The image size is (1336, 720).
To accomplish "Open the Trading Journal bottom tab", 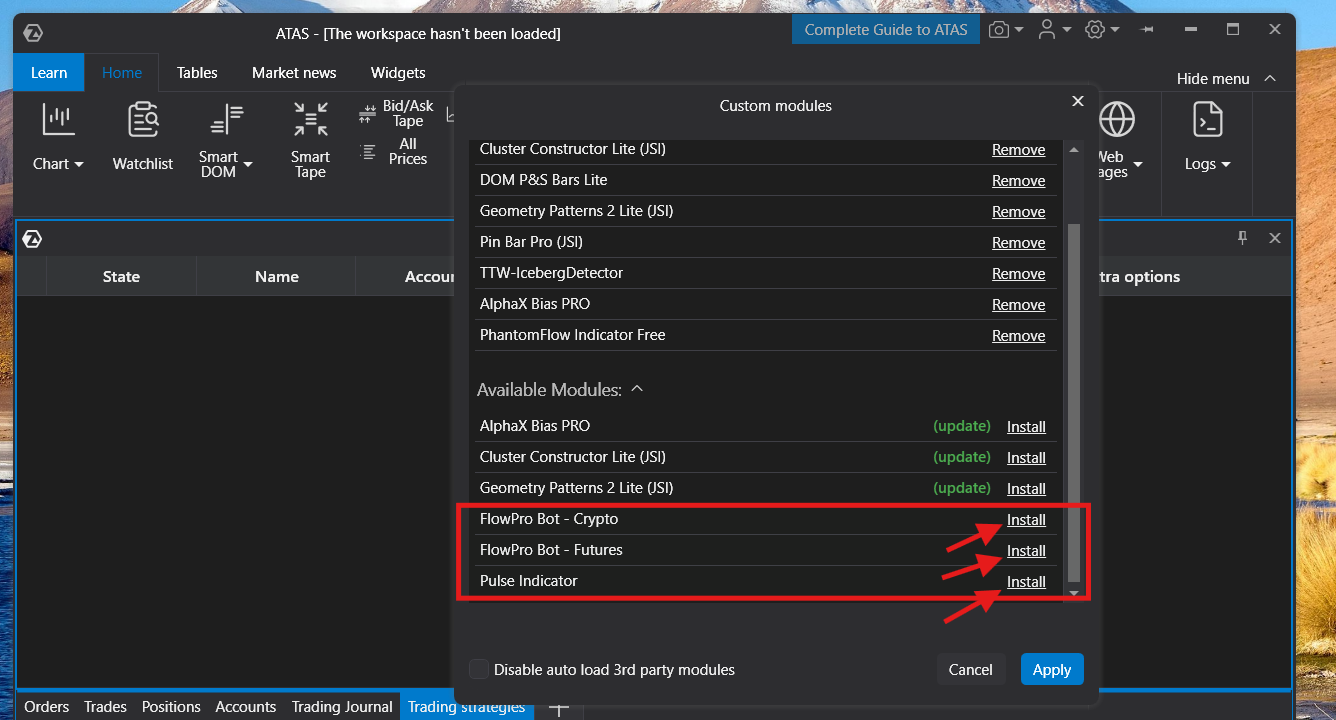I will tap(342, 706).
